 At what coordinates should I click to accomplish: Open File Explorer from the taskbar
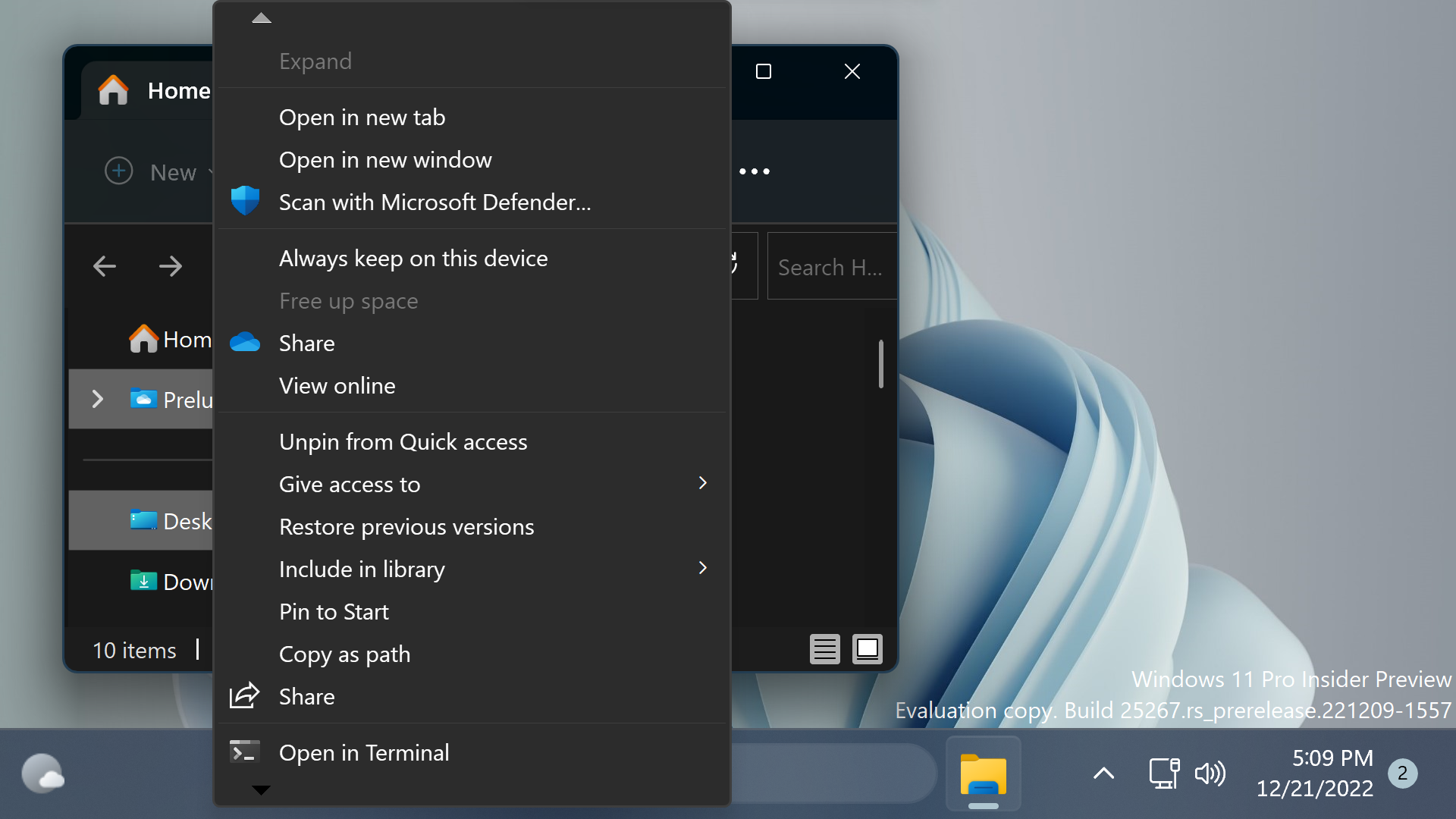click(x=982, y=773)
